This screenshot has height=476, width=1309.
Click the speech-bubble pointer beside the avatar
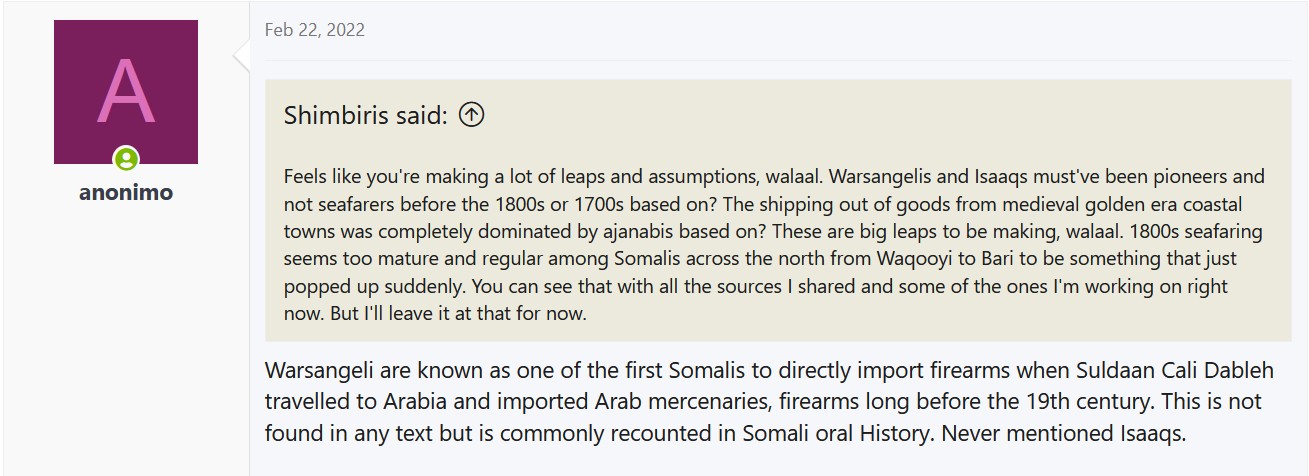click(x=241, y=57)
